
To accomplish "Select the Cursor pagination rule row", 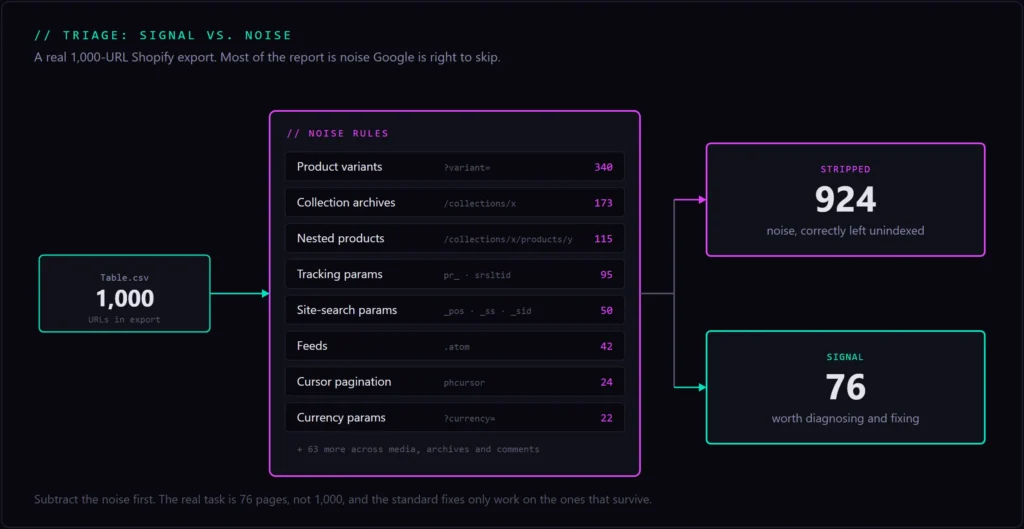I will [455, 381].
